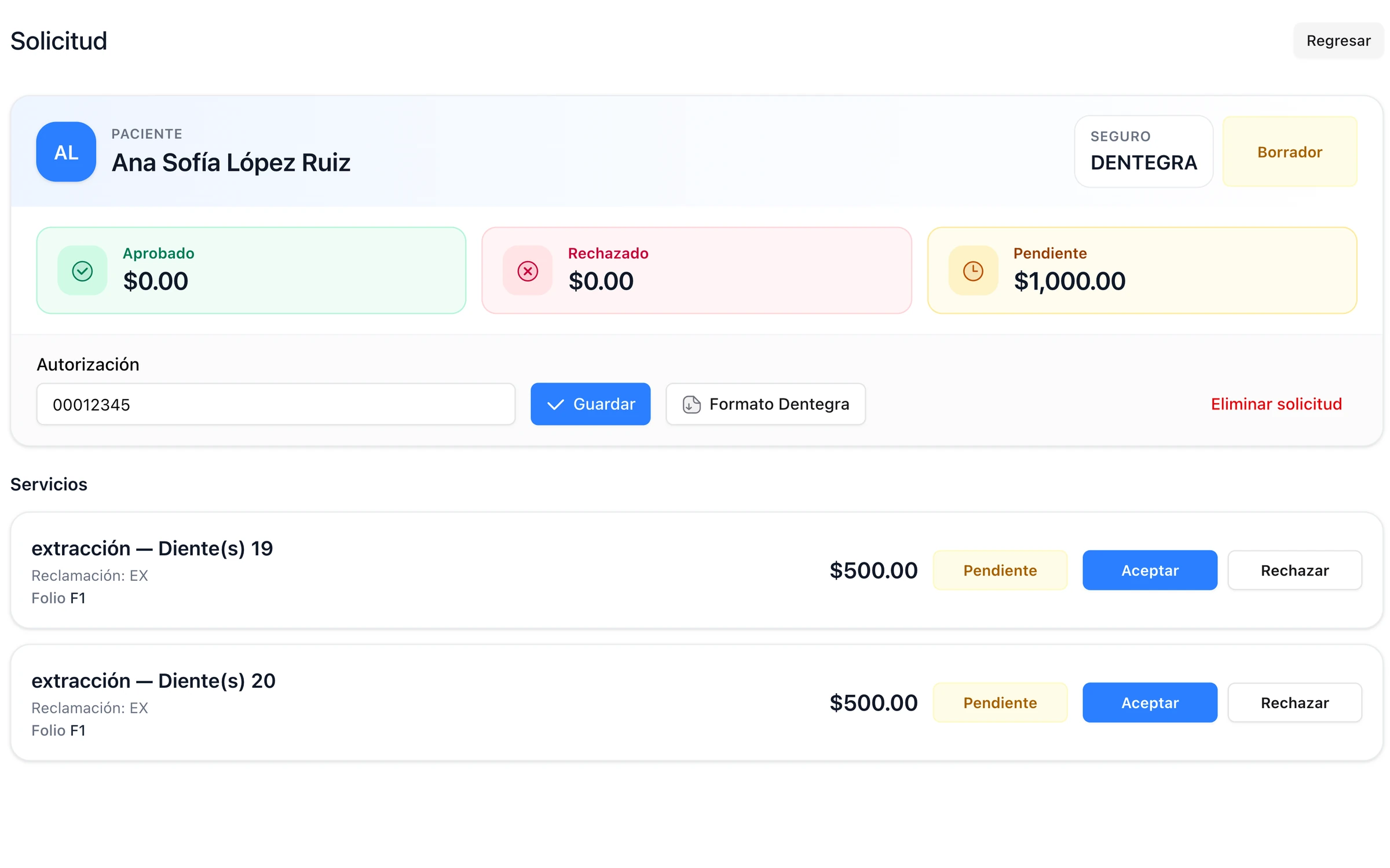Click the Solicitud page title
This screenshot has height=868, width=1390.
(x=58, y=41)
